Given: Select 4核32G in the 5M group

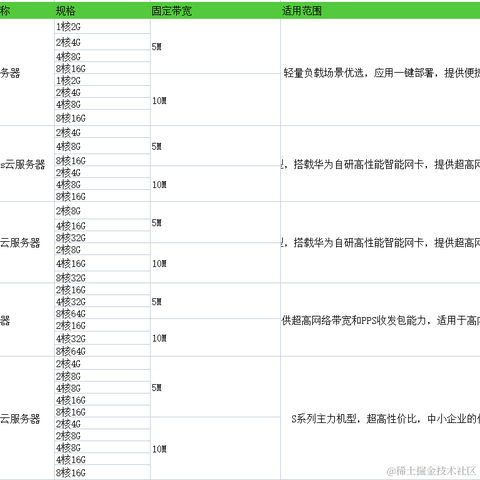Looking at the screenshot, I should tap(102, 301).
